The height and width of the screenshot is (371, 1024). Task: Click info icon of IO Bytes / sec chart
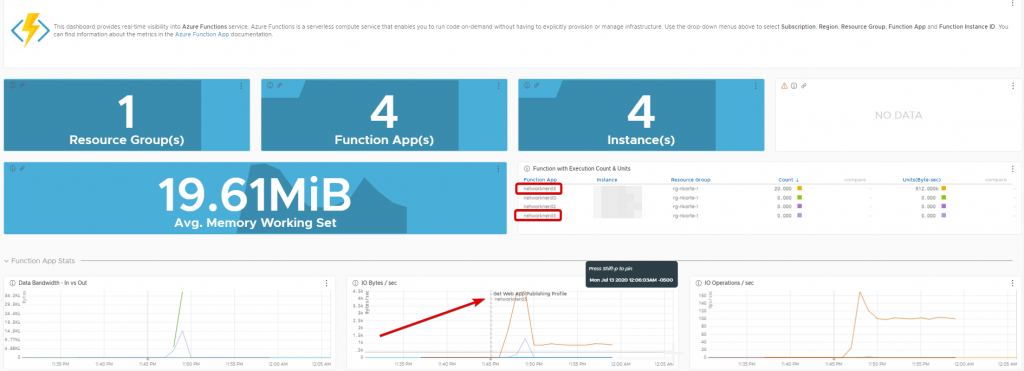click(355, 283)
